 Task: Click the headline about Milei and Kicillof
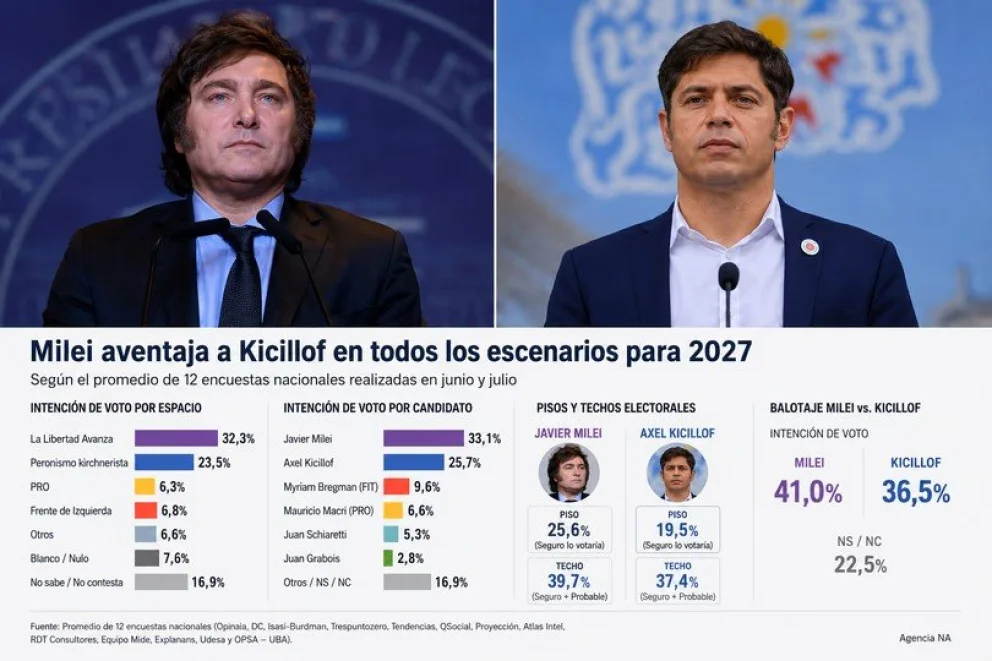click(x=391, y=352)
